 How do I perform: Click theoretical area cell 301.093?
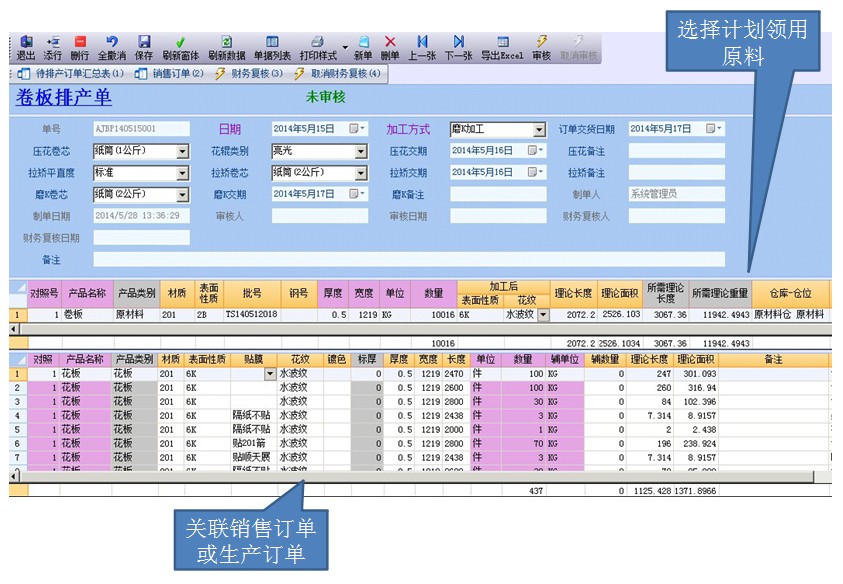click(696, 374)
